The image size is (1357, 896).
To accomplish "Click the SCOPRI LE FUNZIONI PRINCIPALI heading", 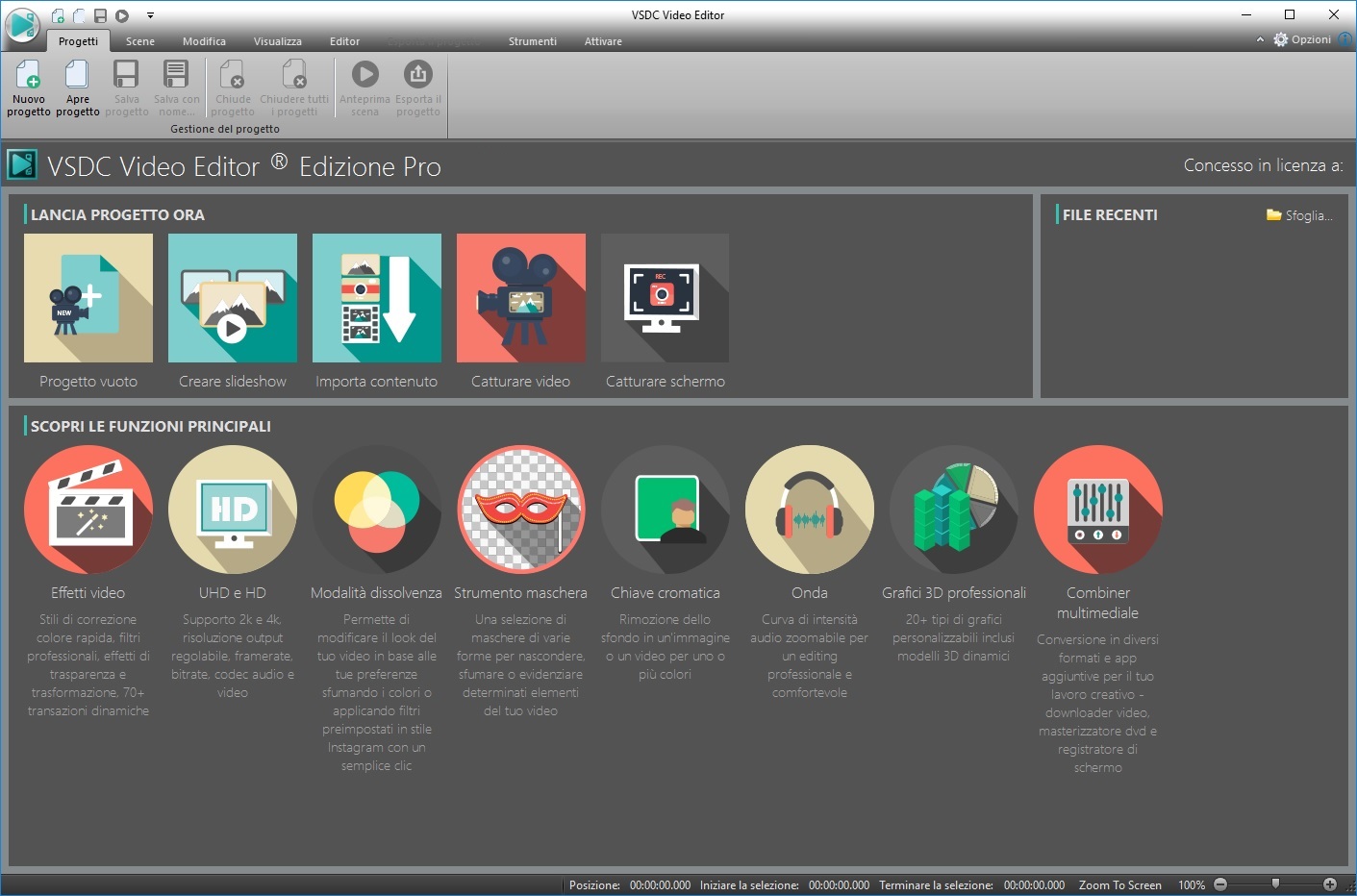I will coord(151,427).
